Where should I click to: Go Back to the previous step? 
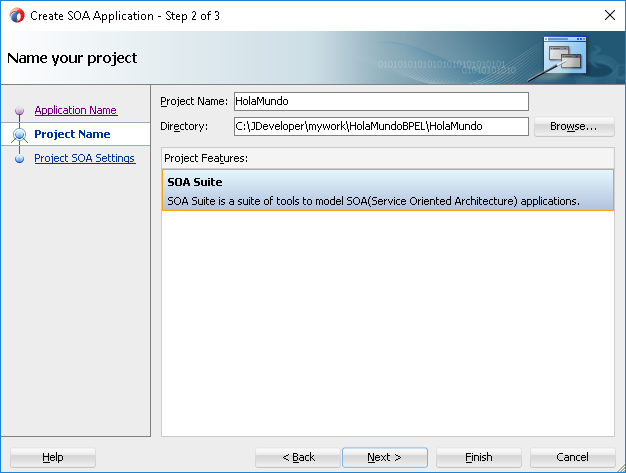click(x=298, y=457)
